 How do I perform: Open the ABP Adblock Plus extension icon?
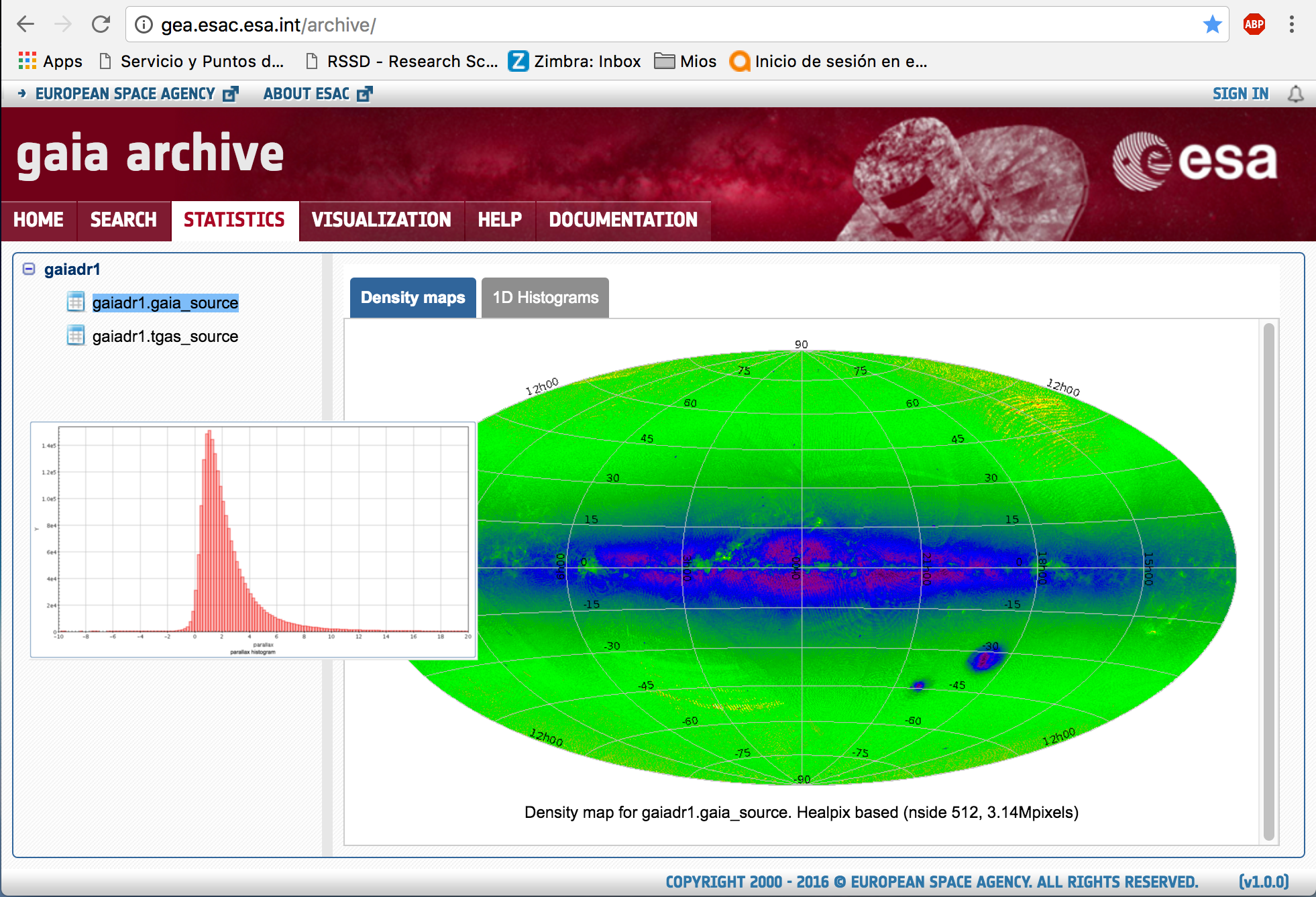[x=1254, y=25]
